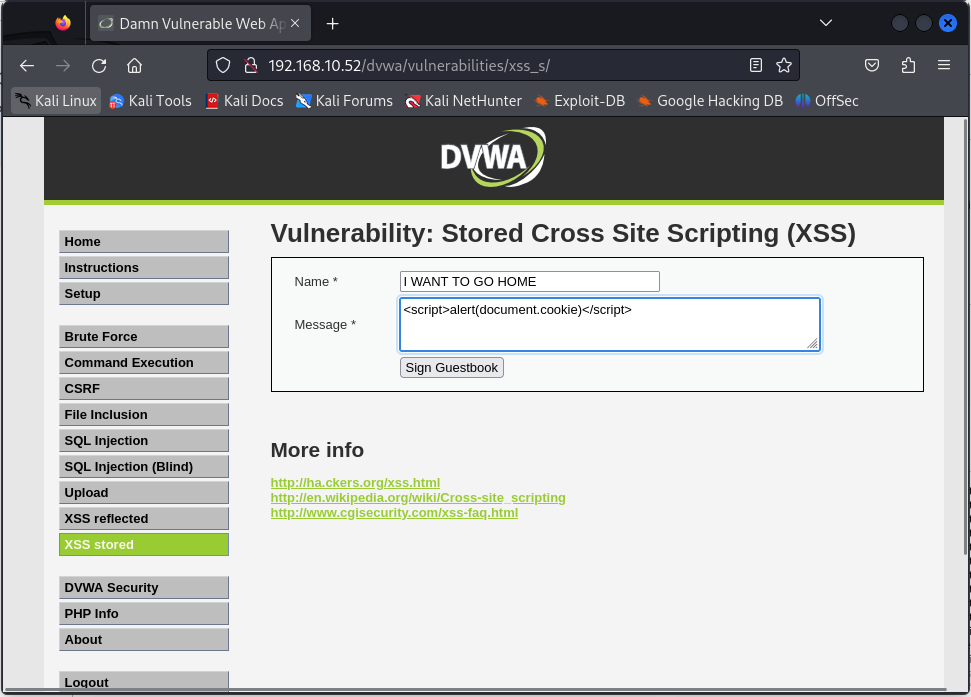Open the Kali NetHunter bookmark
This screenshot has width=971, height=697.
tap(463, 100)
